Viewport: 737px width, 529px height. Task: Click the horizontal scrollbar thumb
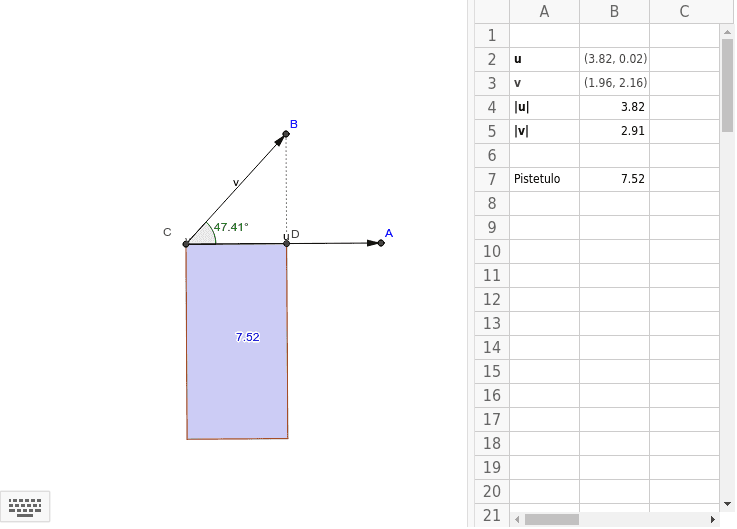[x=552, y=519]
